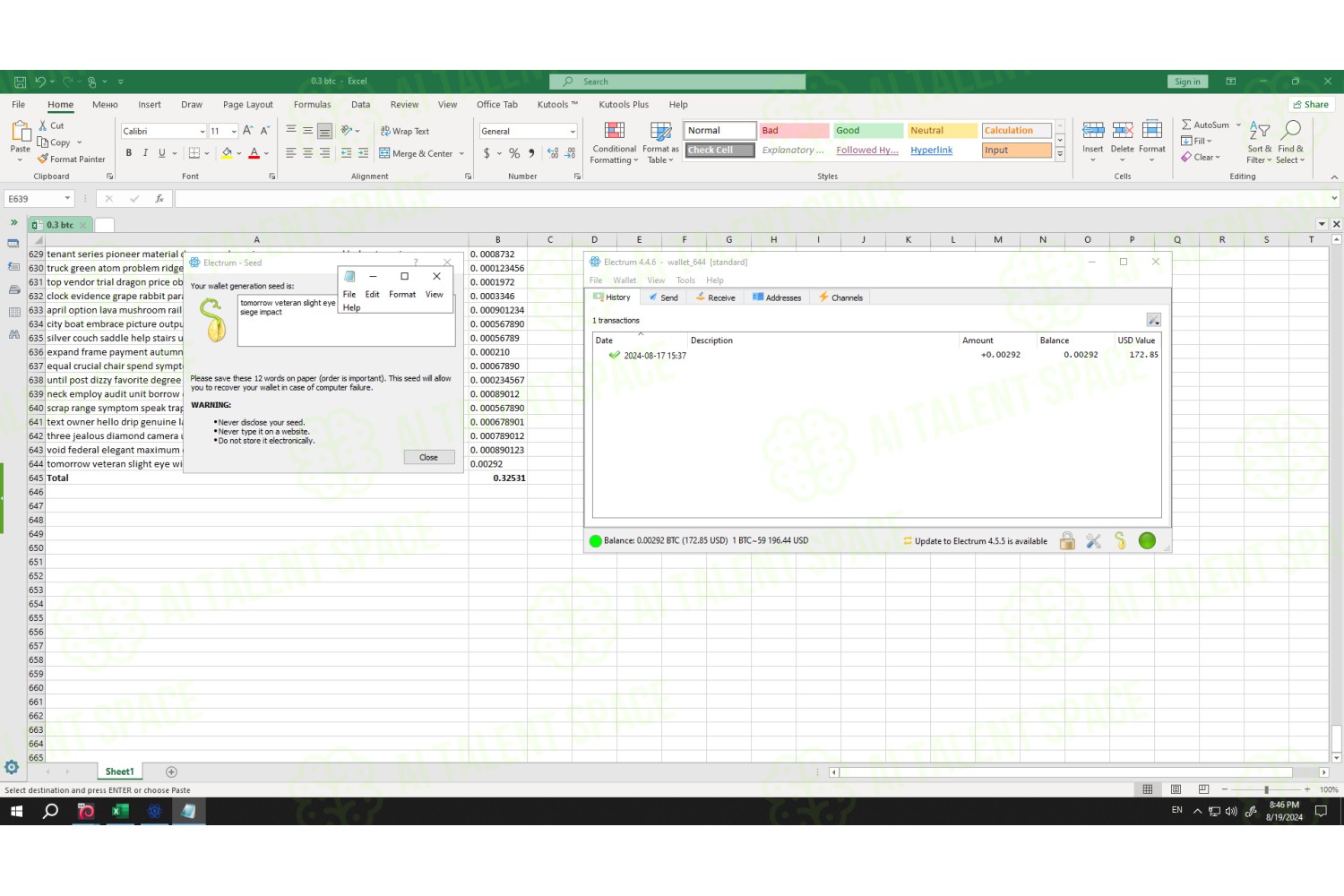Switch to Electrum Send tab
This screenshot has width=1344, height=896.
point(663,297)
